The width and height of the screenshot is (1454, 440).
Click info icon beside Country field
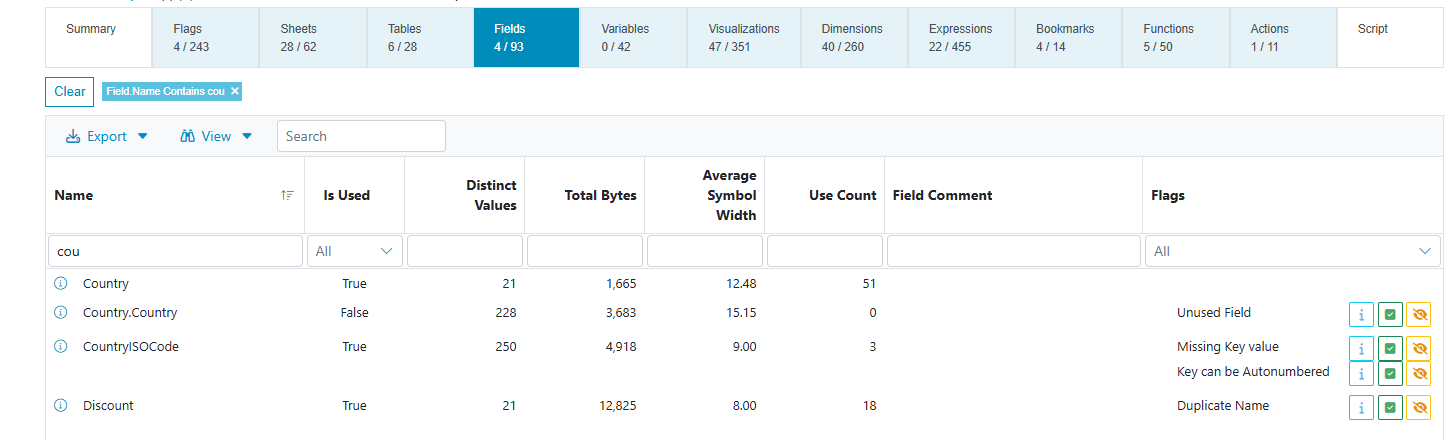(x=60, y=284)
